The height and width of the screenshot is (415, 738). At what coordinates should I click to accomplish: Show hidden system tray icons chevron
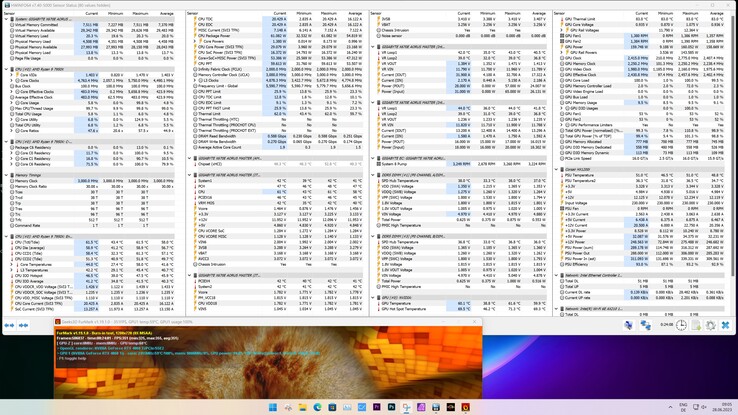pyautogui.click(x=670, y=407)
